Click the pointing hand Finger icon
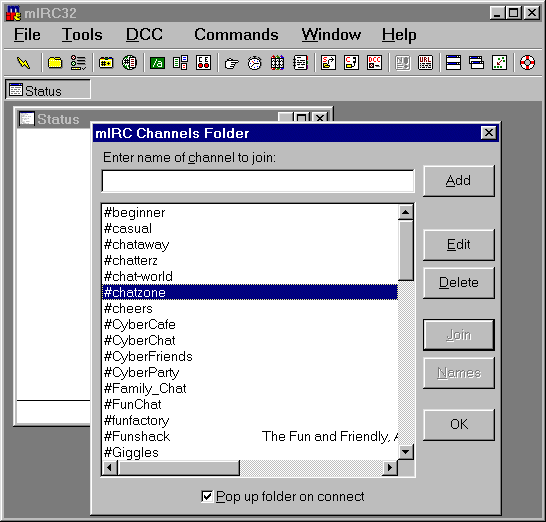546x522 pixels. tap(231, 63)
